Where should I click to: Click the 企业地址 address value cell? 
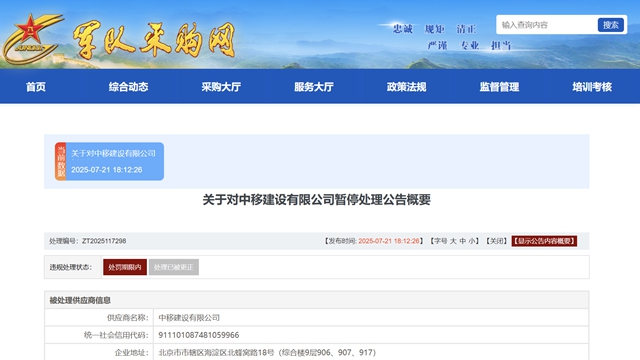371,352
